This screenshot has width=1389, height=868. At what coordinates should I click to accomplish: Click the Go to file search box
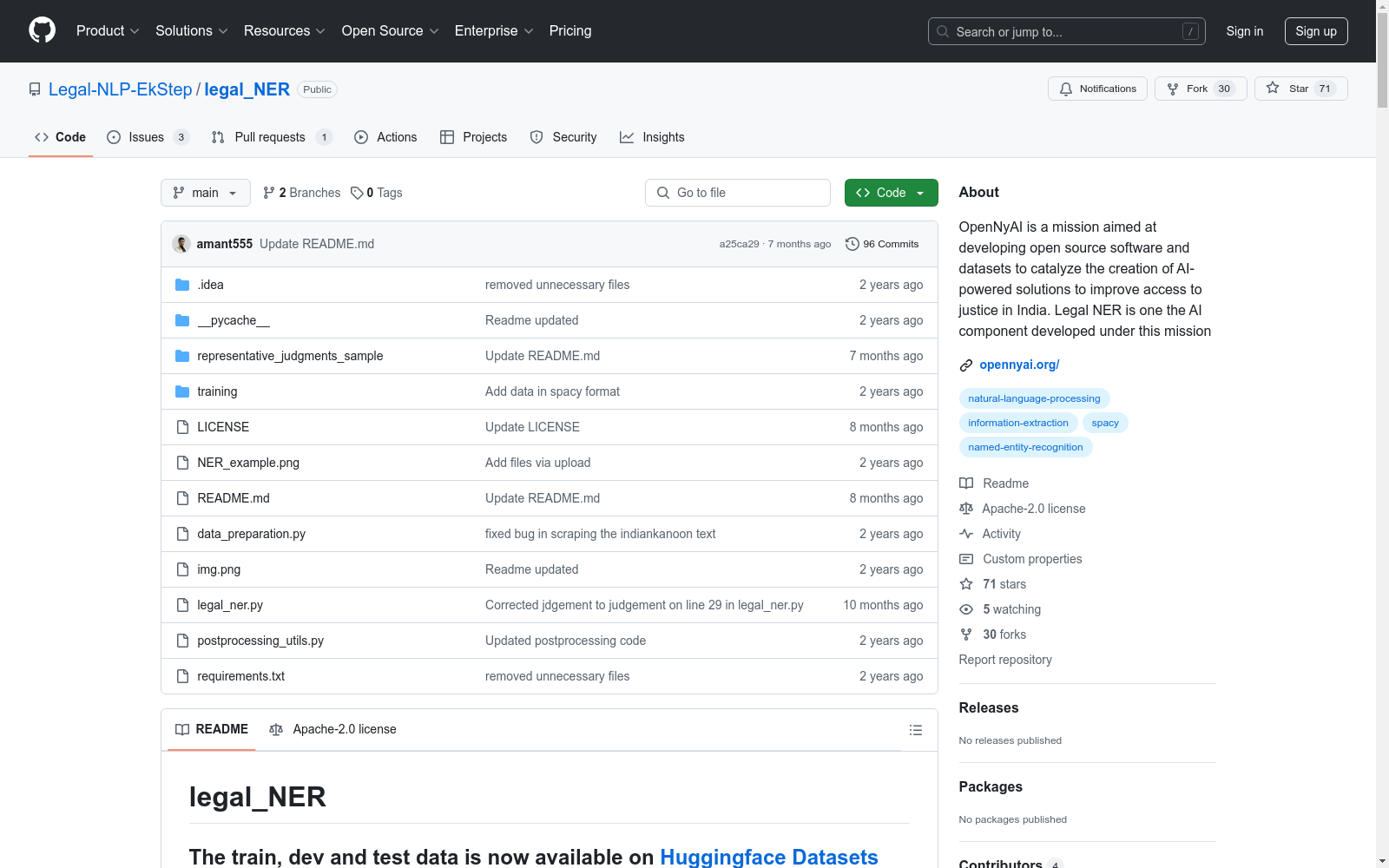[738, 193]
